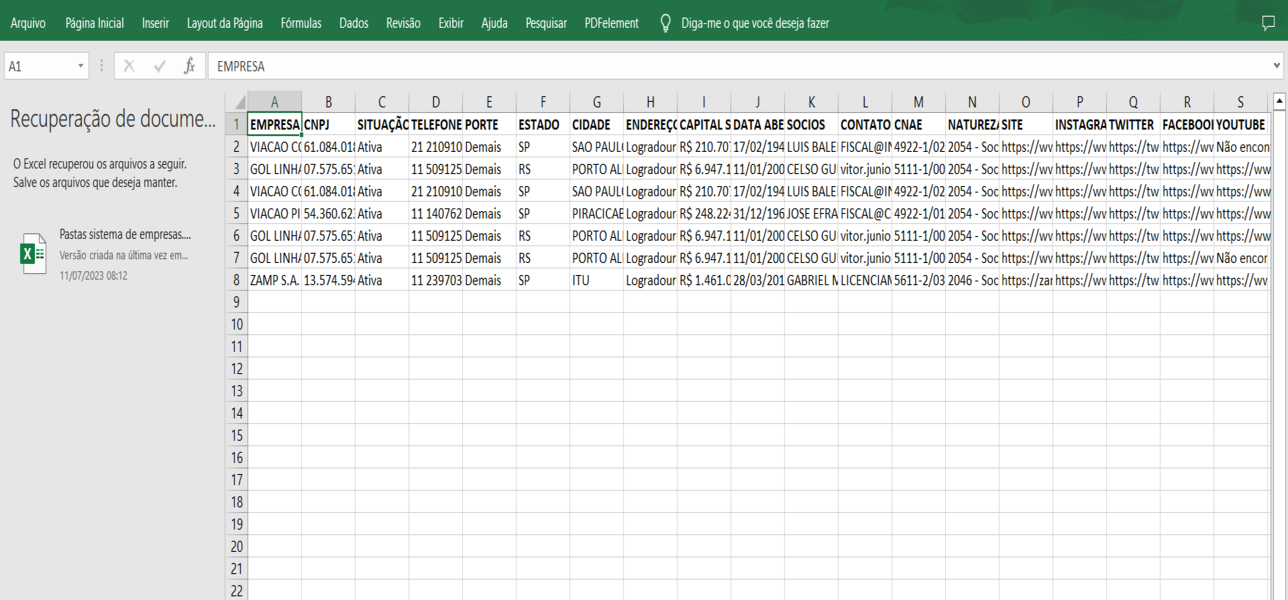Switch to the Fórmulas tab

click(x=301, y=23)
